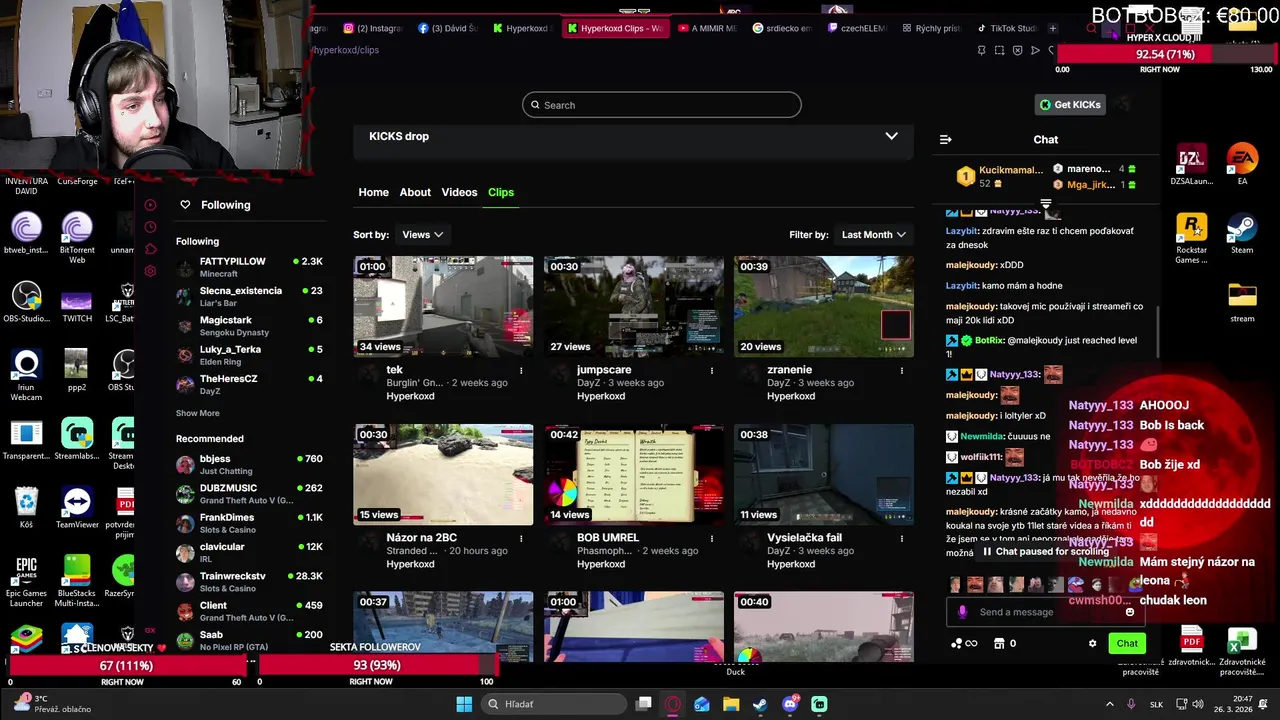Open the emoji picker in message box
Screen dimensions: 1280x720
pyautogui.click(x=1130, y=612)
